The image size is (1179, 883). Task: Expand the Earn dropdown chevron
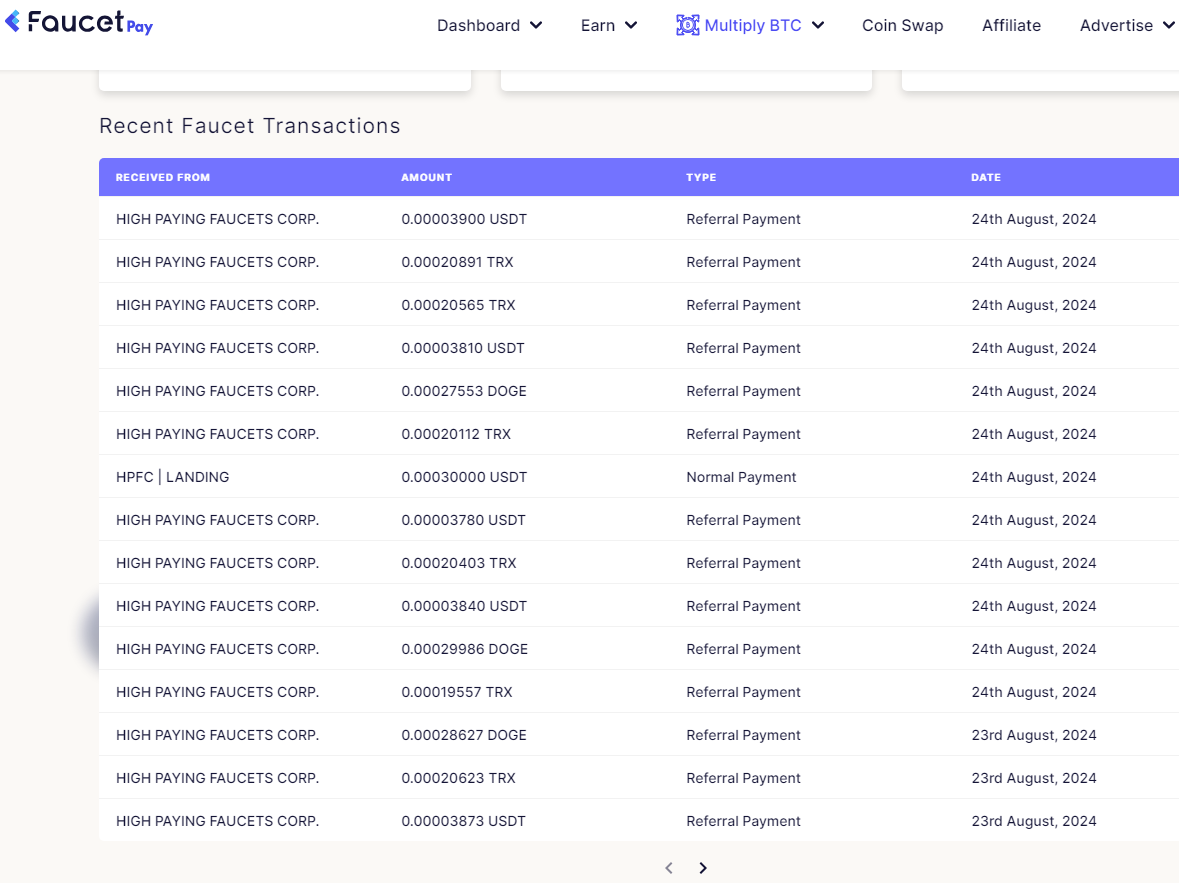[632, 26]
